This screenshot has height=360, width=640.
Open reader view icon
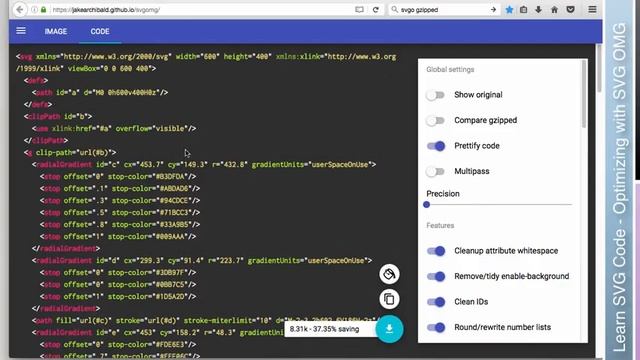point(359,9)
